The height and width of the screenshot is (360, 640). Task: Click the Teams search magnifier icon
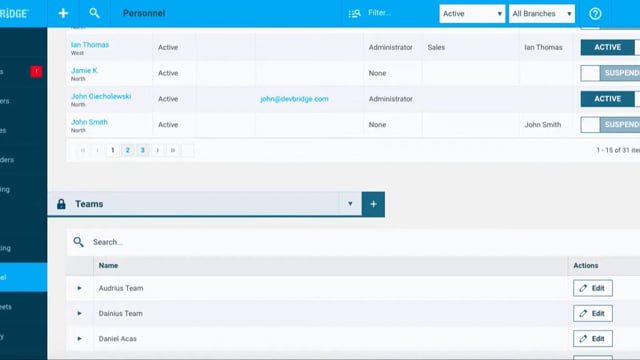click(78, 242)
